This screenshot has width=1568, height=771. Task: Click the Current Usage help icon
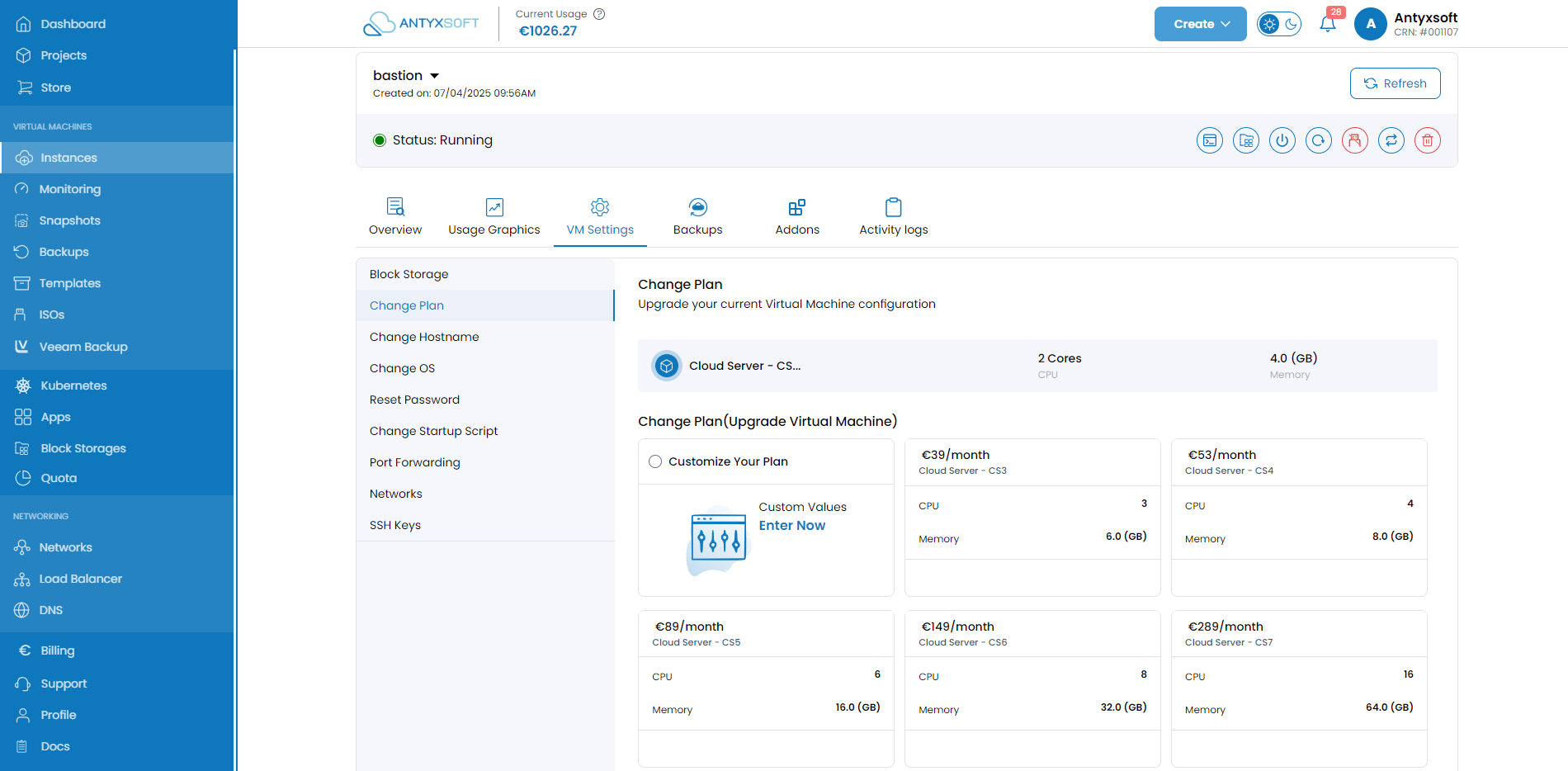coord(600,14)
